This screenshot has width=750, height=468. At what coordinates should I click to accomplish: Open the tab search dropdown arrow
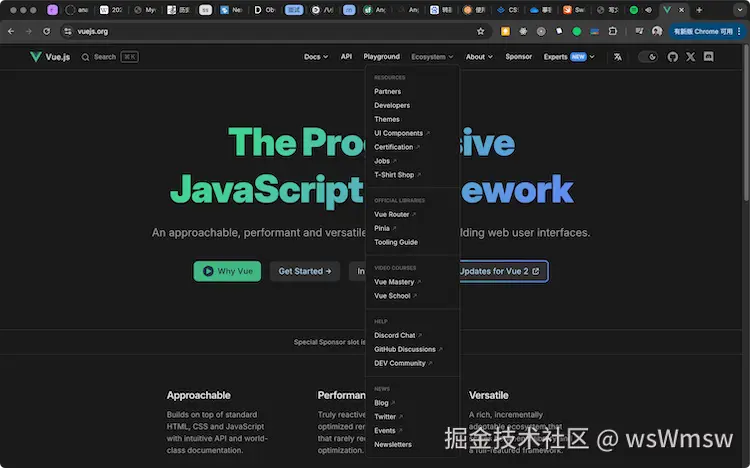(739, 10)
